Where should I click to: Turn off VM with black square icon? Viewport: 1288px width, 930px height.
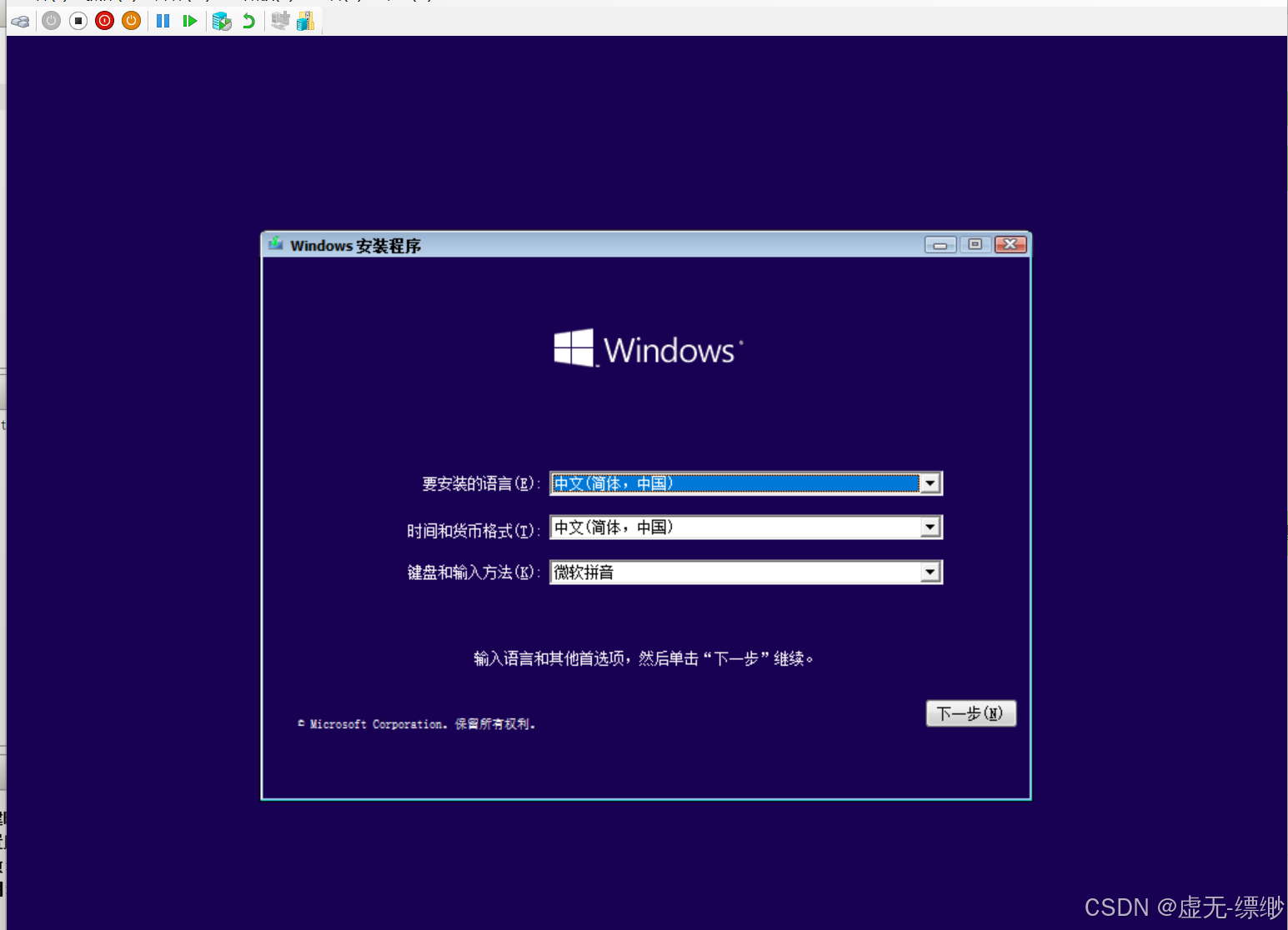click(78, 21)
